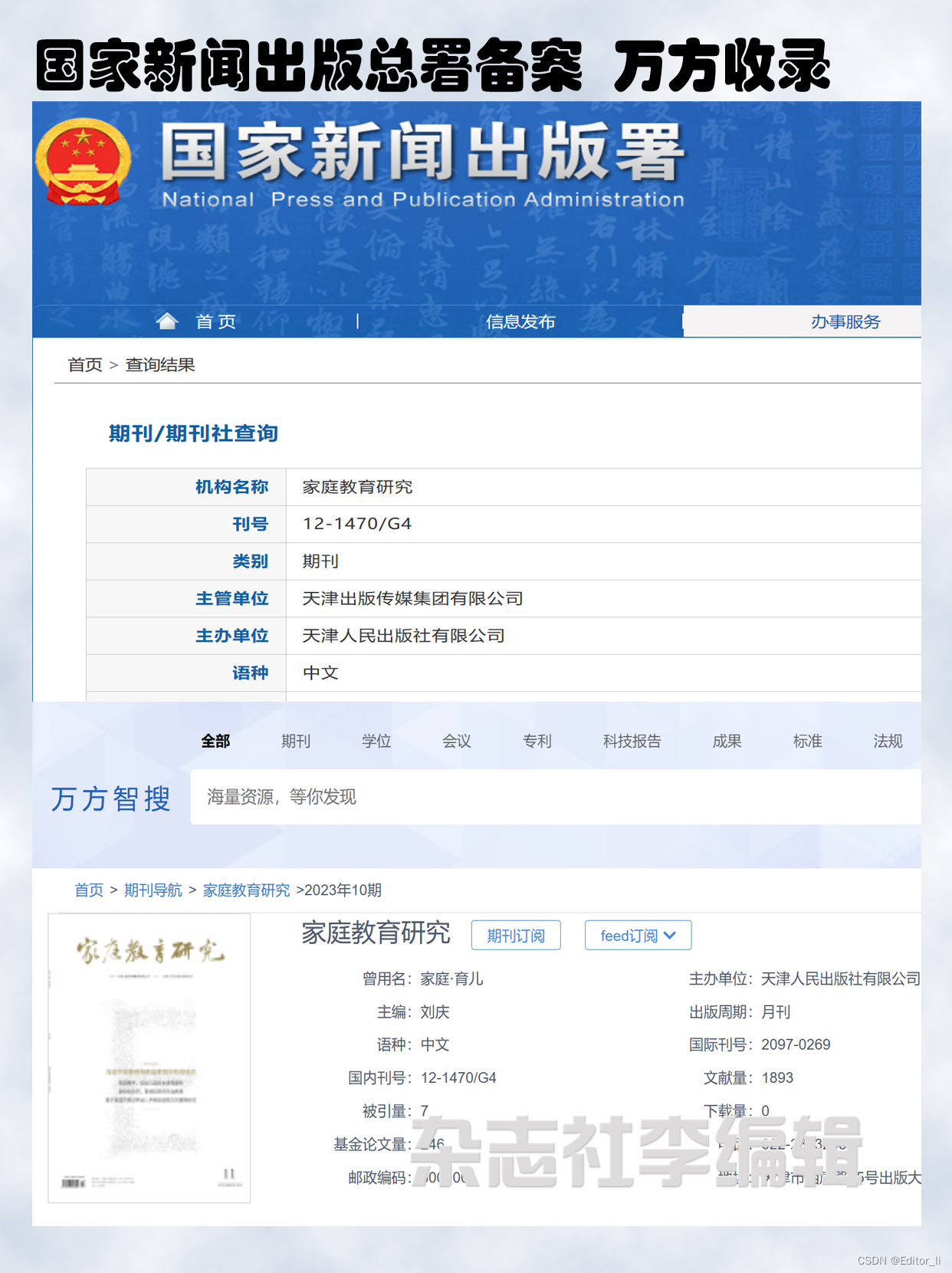Click the 主编 value 刘庆

(x=435, y=1012)
